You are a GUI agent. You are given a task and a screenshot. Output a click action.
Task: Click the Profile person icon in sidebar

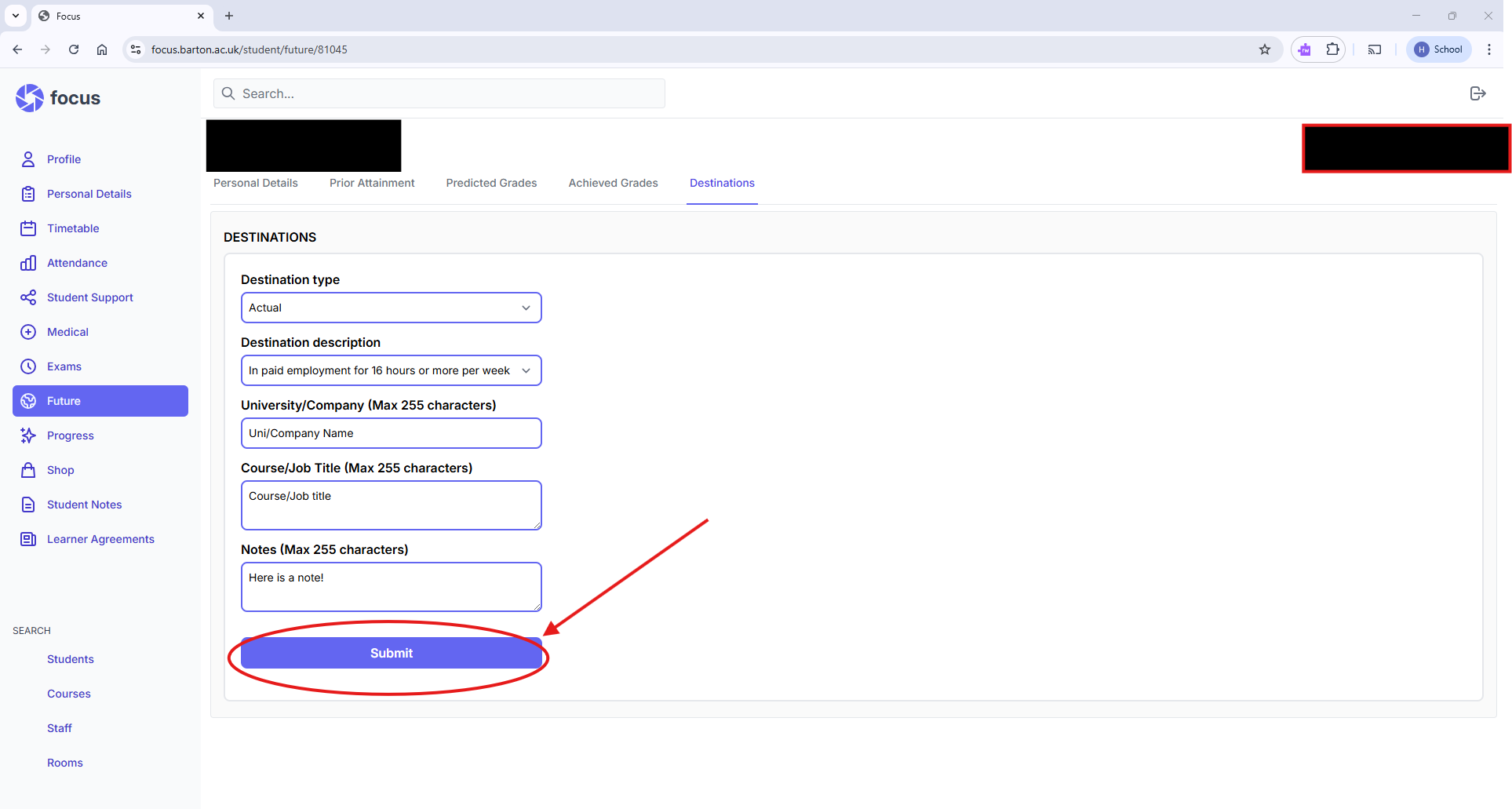pyautogui.click(x=28, y=159)
